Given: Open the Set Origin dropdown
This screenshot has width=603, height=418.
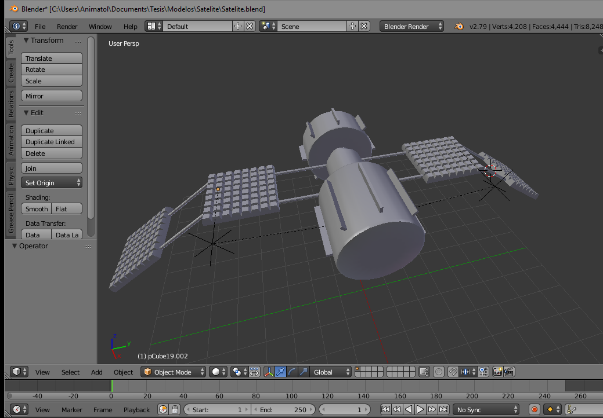Looking at the screenshot, I should (52, 183).
